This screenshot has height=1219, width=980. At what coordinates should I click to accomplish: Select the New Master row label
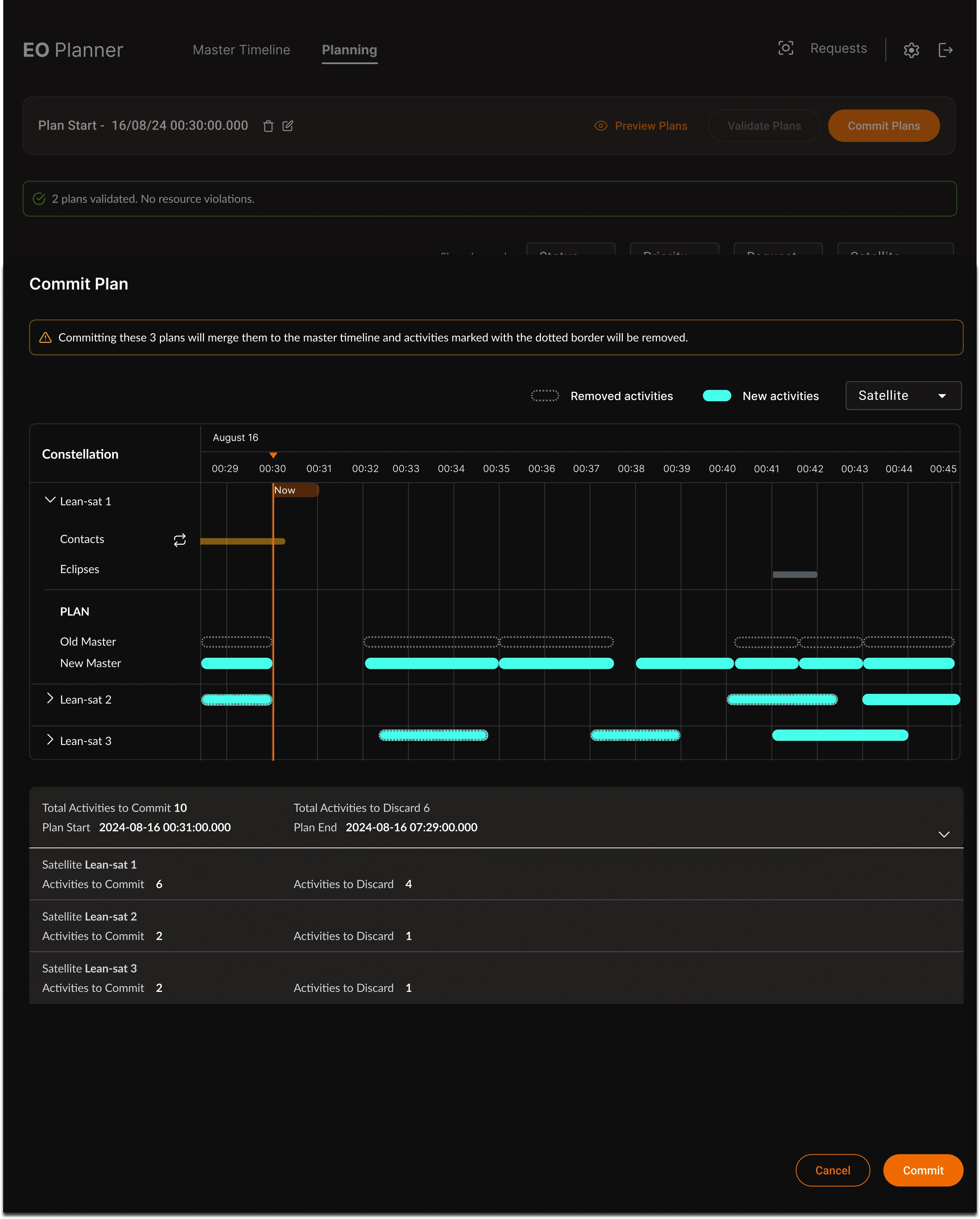point(91,663)
